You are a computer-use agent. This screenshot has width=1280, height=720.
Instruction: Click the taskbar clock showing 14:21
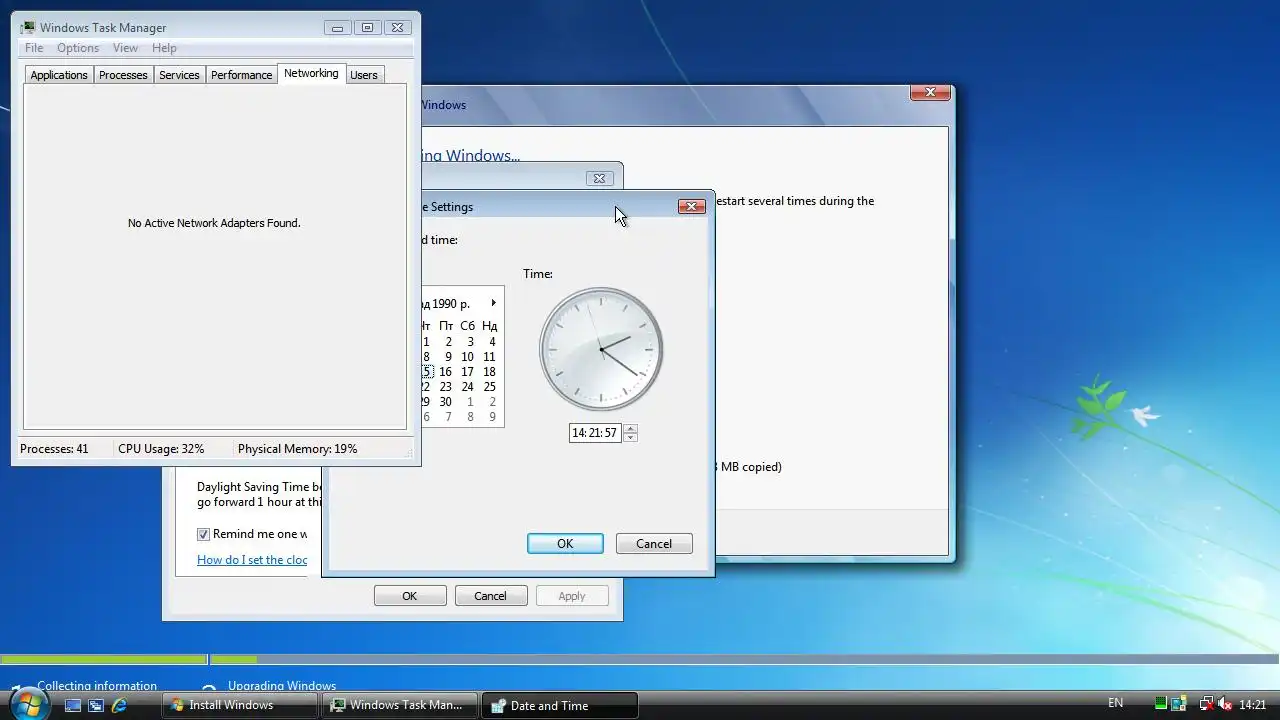click(x=1252, y=704)
